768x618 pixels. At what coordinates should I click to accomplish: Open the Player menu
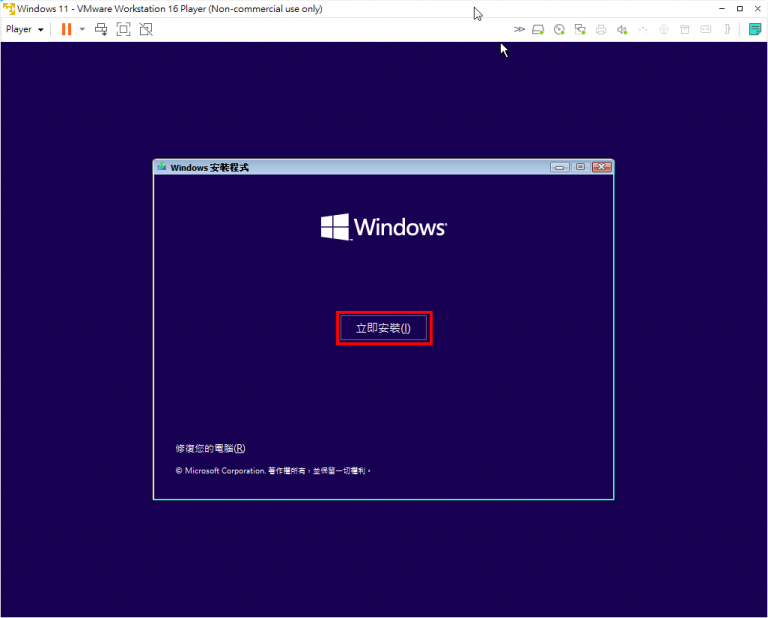coord(24,29)
